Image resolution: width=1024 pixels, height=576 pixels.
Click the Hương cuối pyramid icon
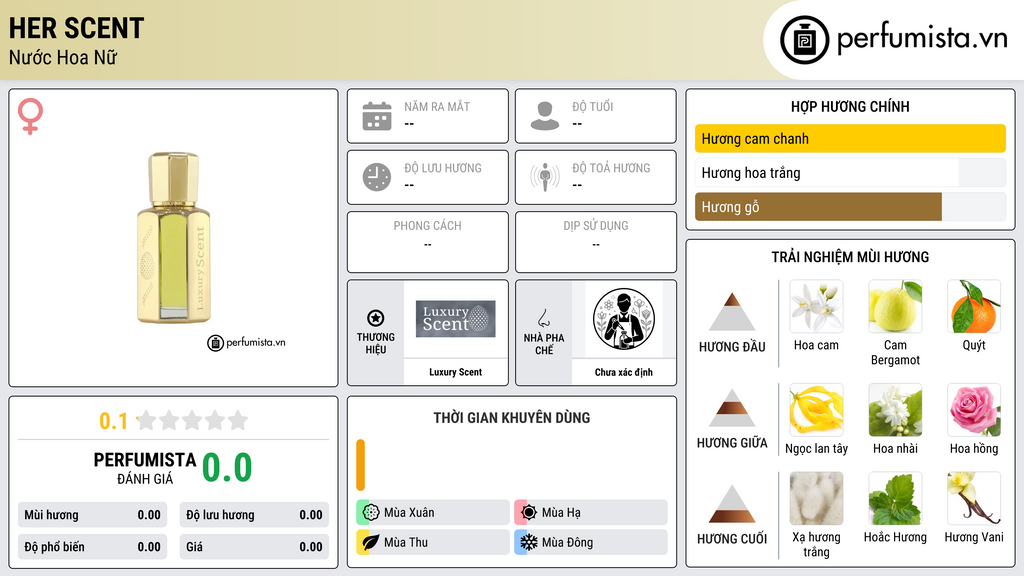[x=732, y=504]
